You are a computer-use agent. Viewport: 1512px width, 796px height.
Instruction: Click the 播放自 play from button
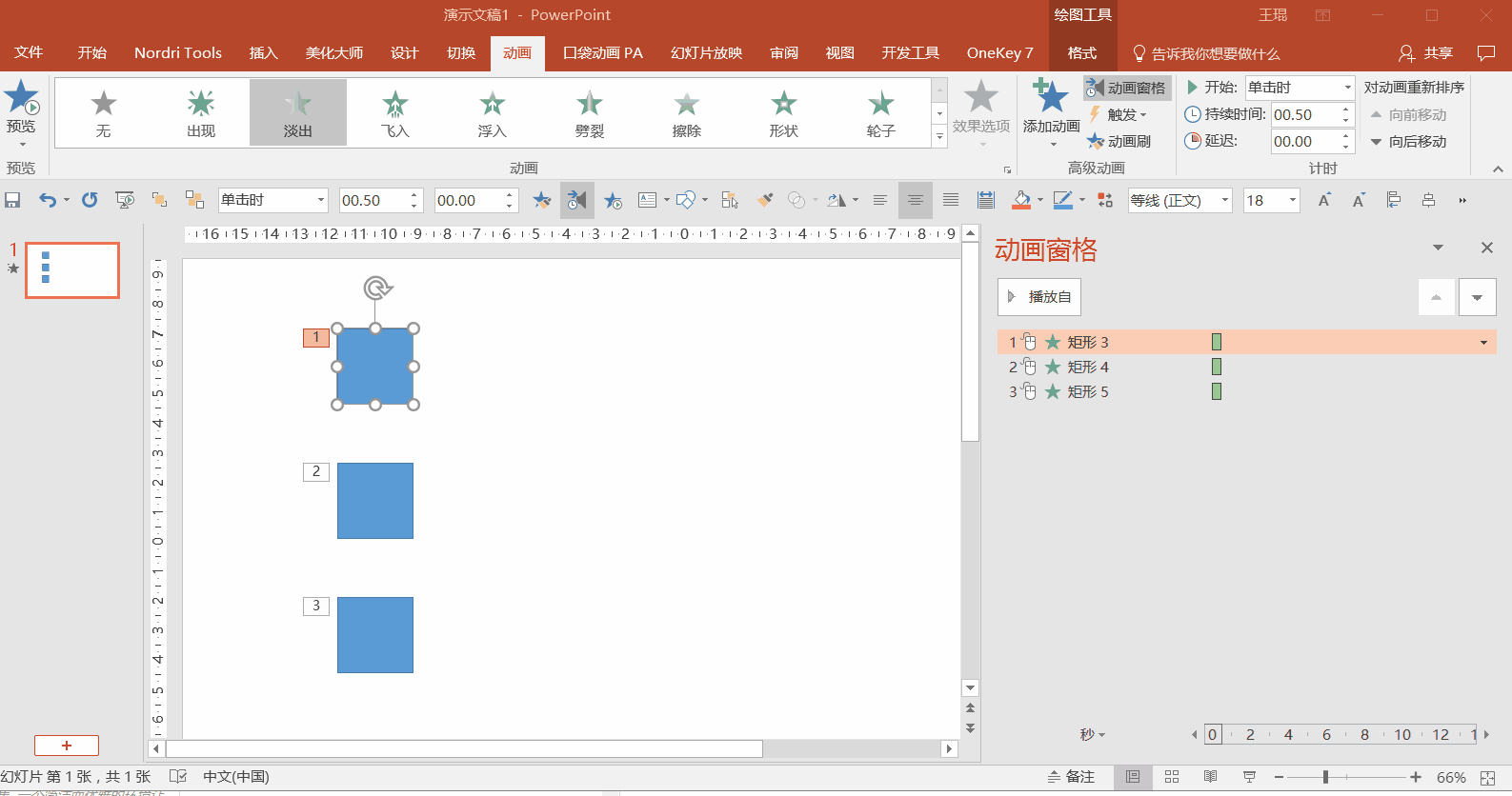click(x=1039, y=297)
